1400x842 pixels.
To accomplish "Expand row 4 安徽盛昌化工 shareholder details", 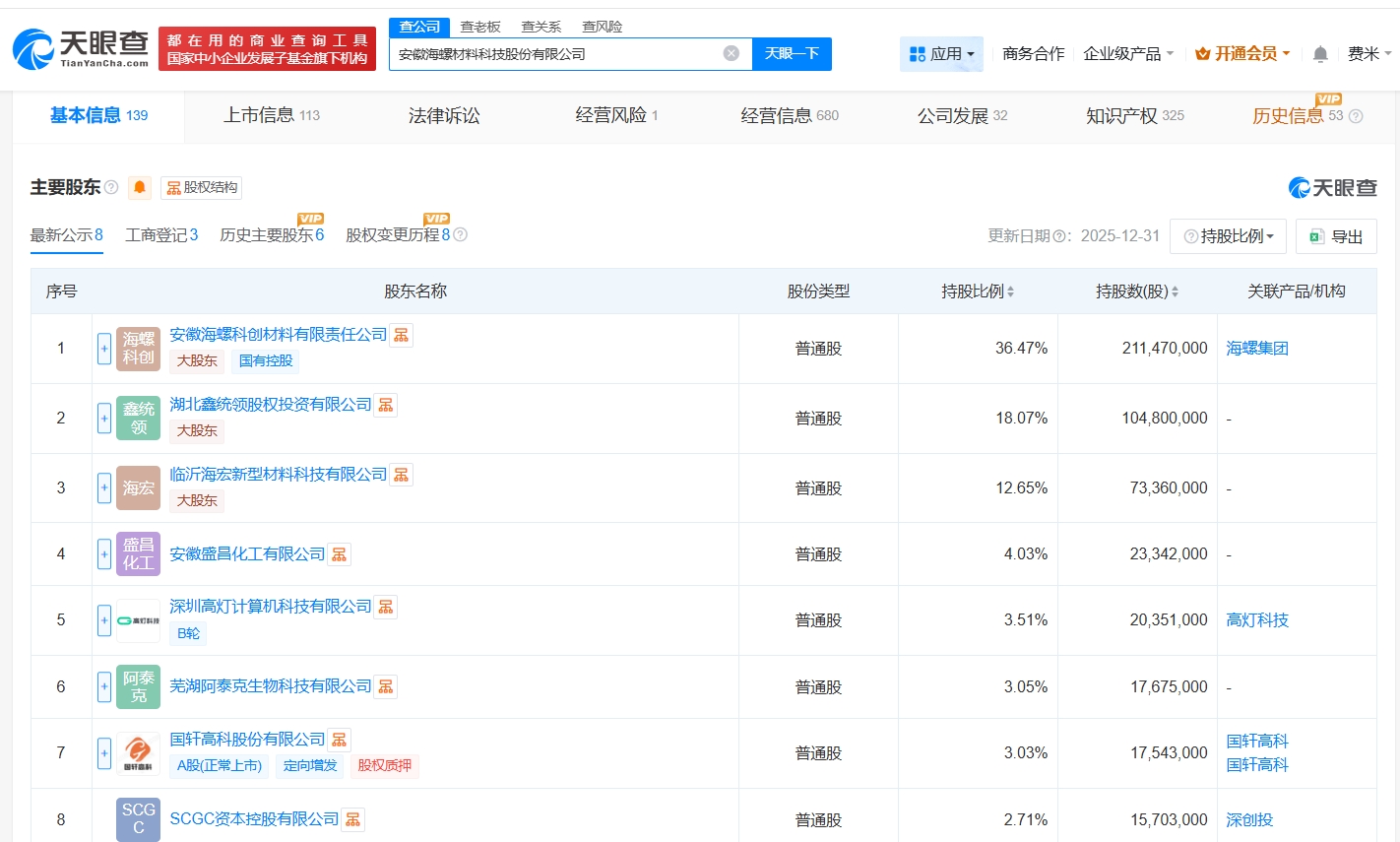I will 104,554.
